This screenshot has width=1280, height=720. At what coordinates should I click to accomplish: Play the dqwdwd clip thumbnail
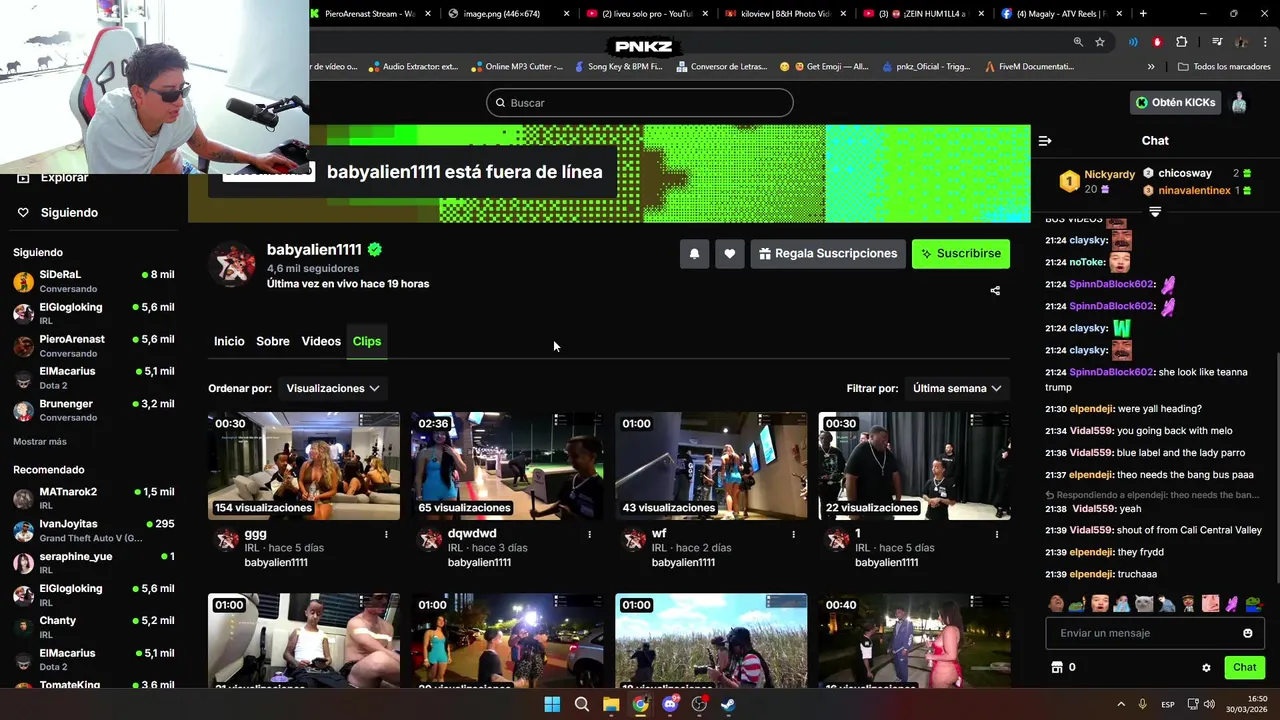click(507, 466)
